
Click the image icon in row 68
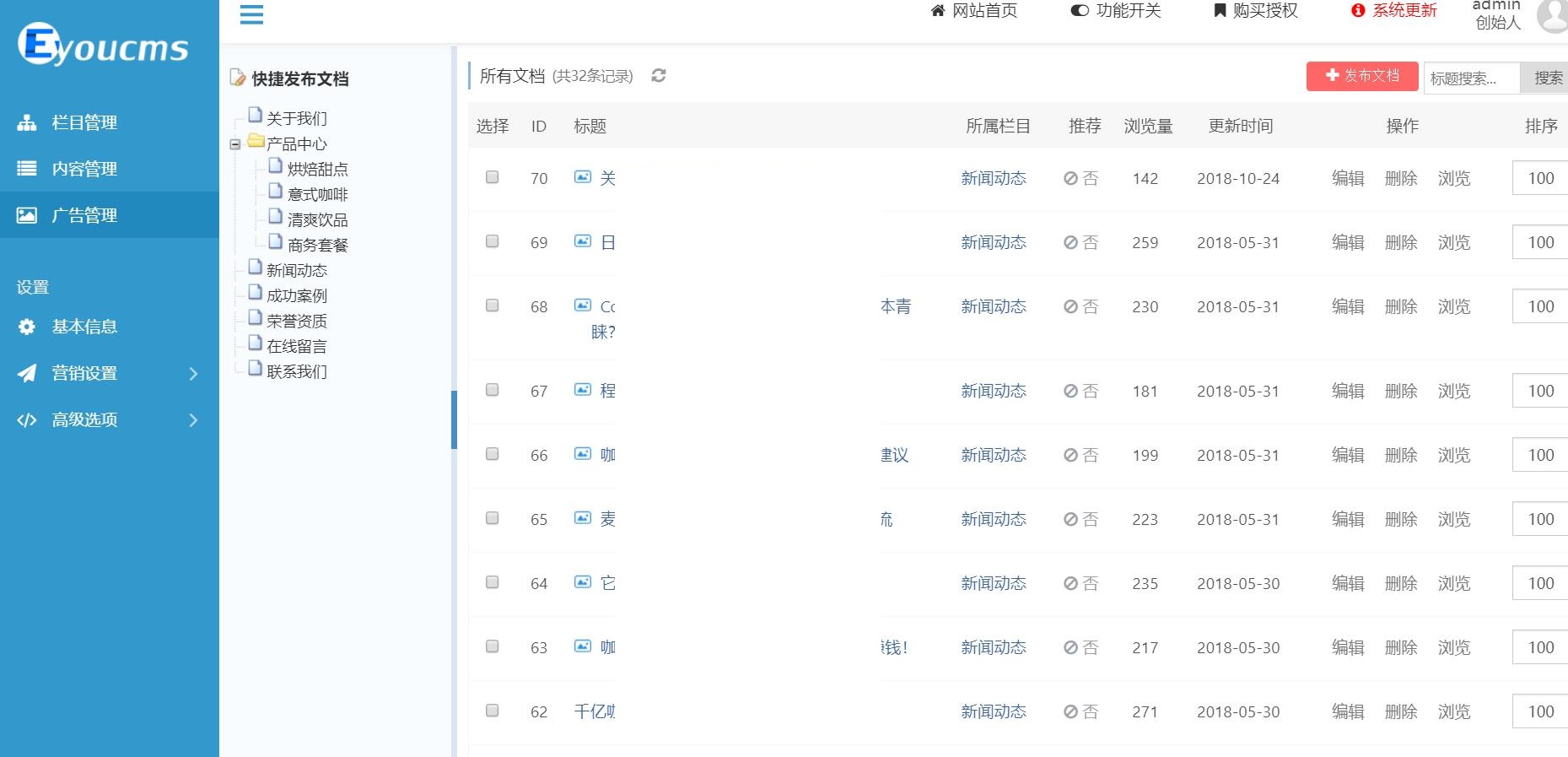tap(583, 306)
